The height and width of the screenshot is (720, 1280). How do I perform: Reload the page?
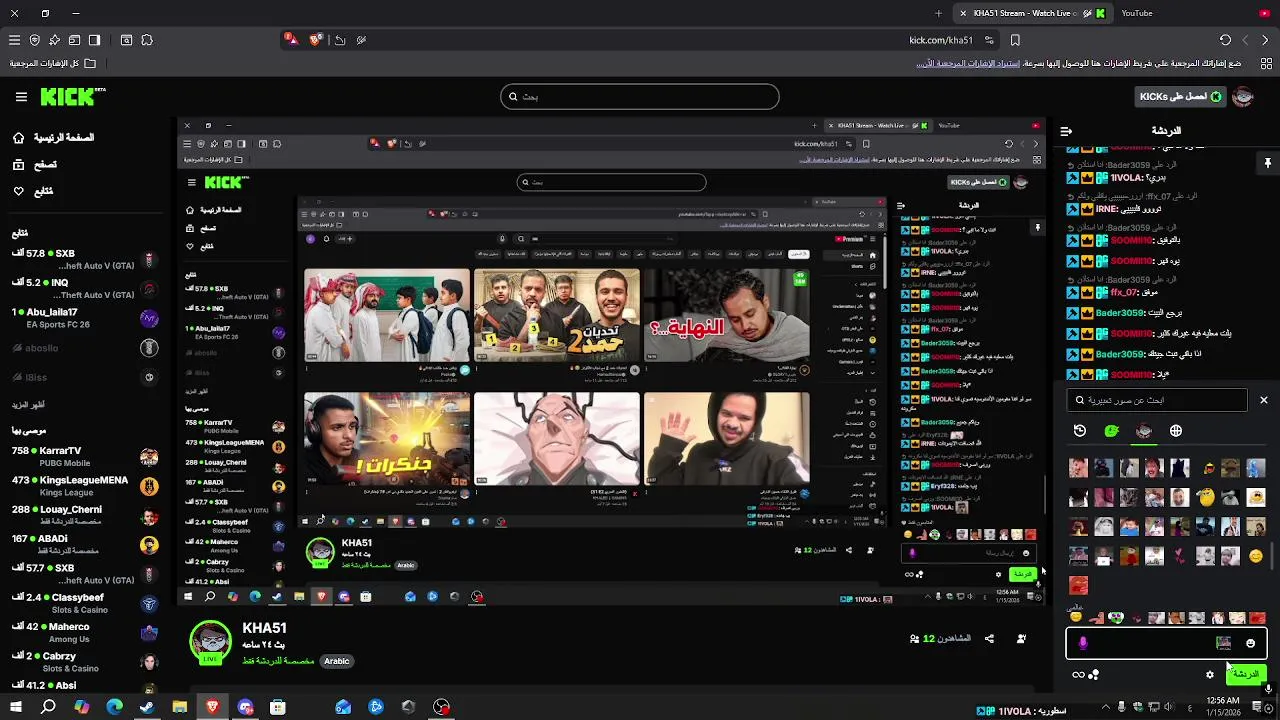click(x=1225, y=40)
